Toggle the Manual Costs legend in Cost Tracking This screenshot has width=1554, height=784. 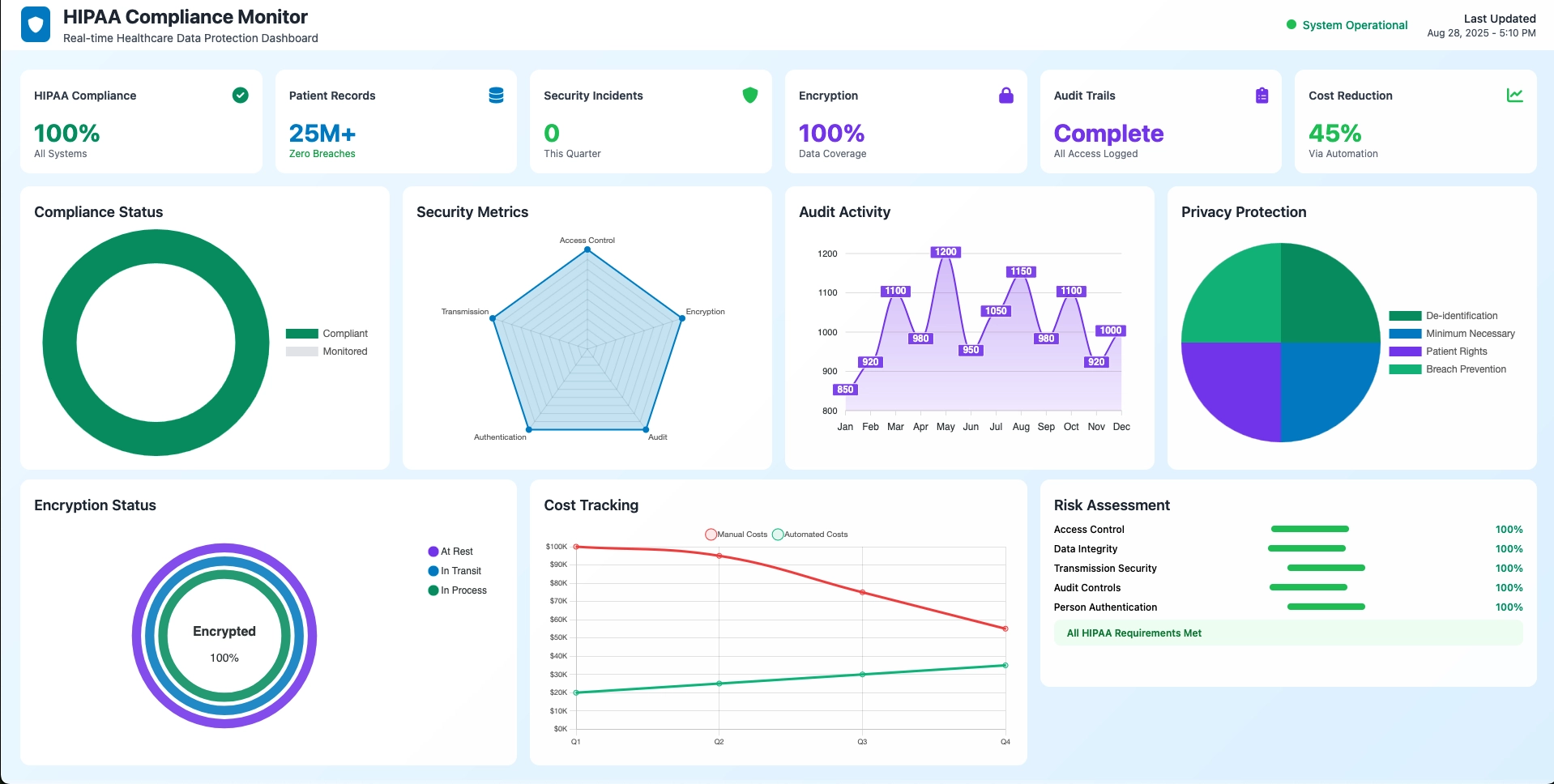736,535
